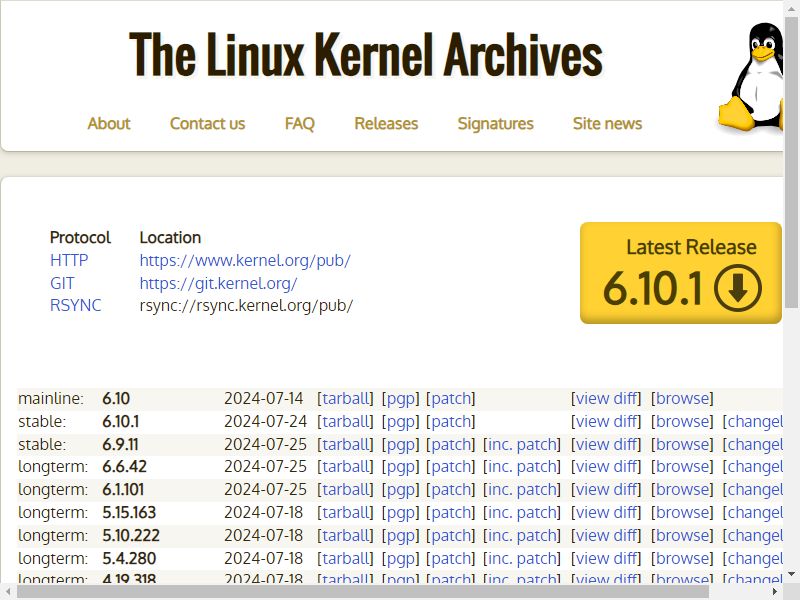The image size is (800, 600).
Task: Click the horizontal scrollbar right arrow
Action: click(x=775, y=592)
